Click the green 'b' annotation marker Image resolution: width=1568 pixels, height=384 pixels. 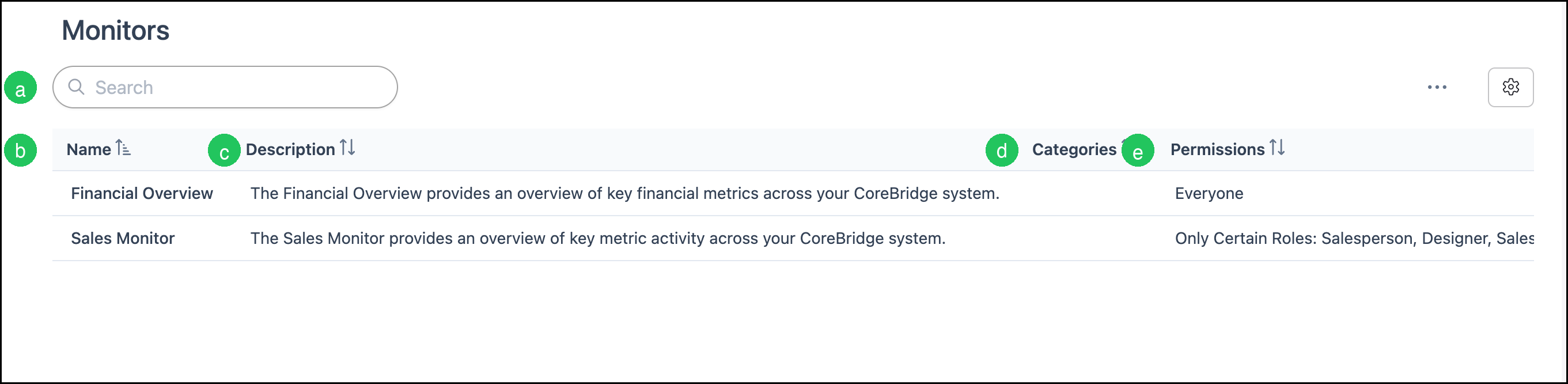coord(21,150)
